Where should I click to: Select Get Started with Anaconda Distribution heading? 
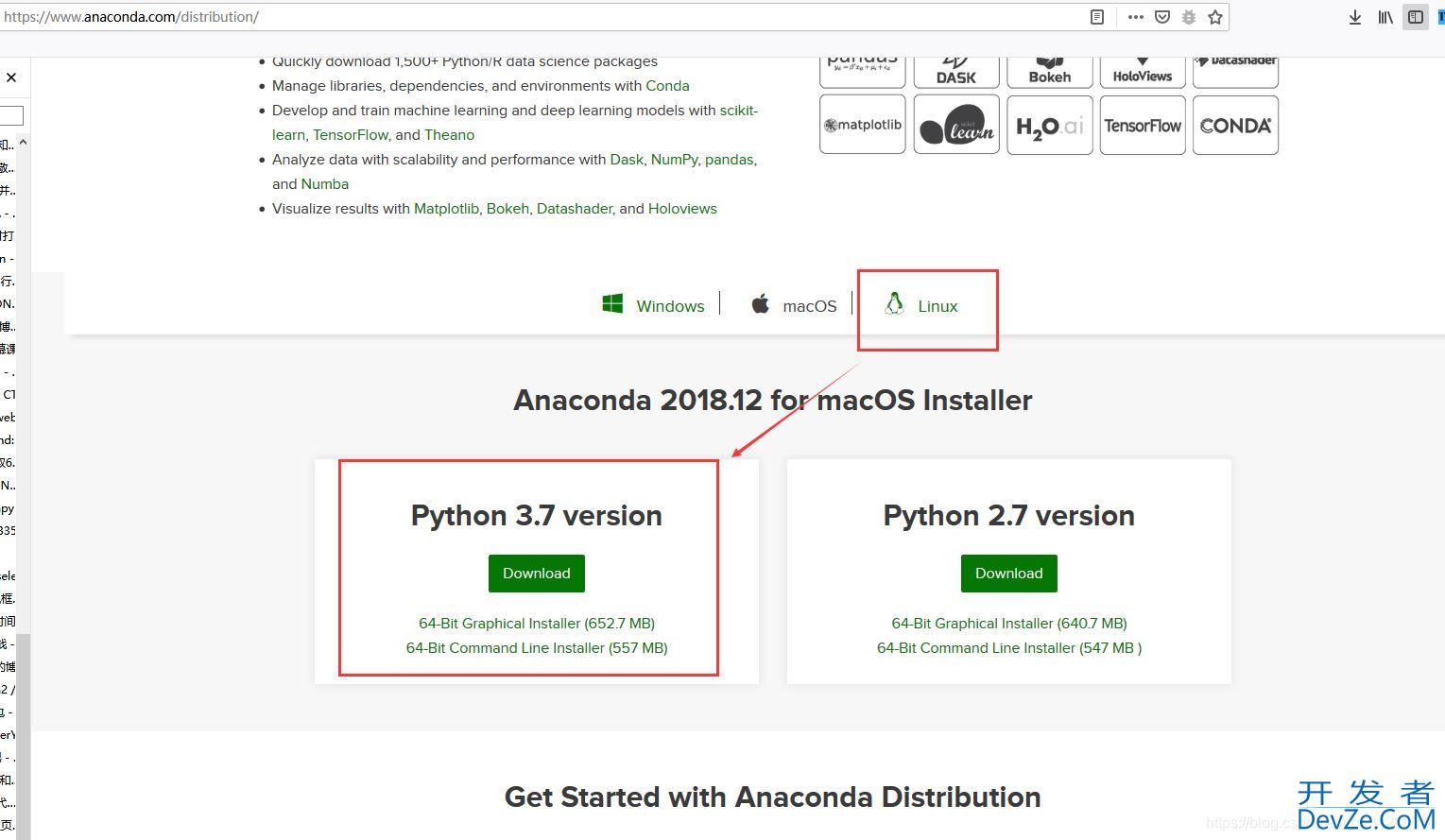(773, 797)
